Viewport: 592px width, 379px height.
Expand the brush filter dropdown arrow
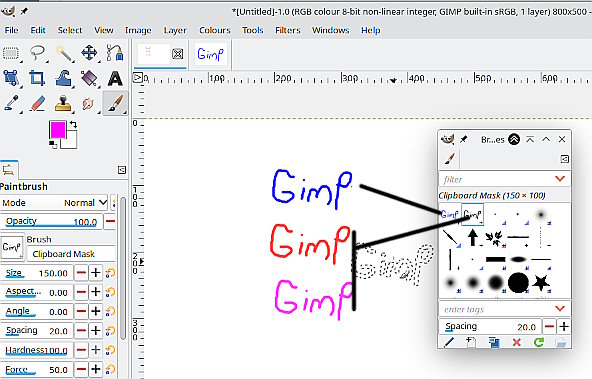(560, 179)
